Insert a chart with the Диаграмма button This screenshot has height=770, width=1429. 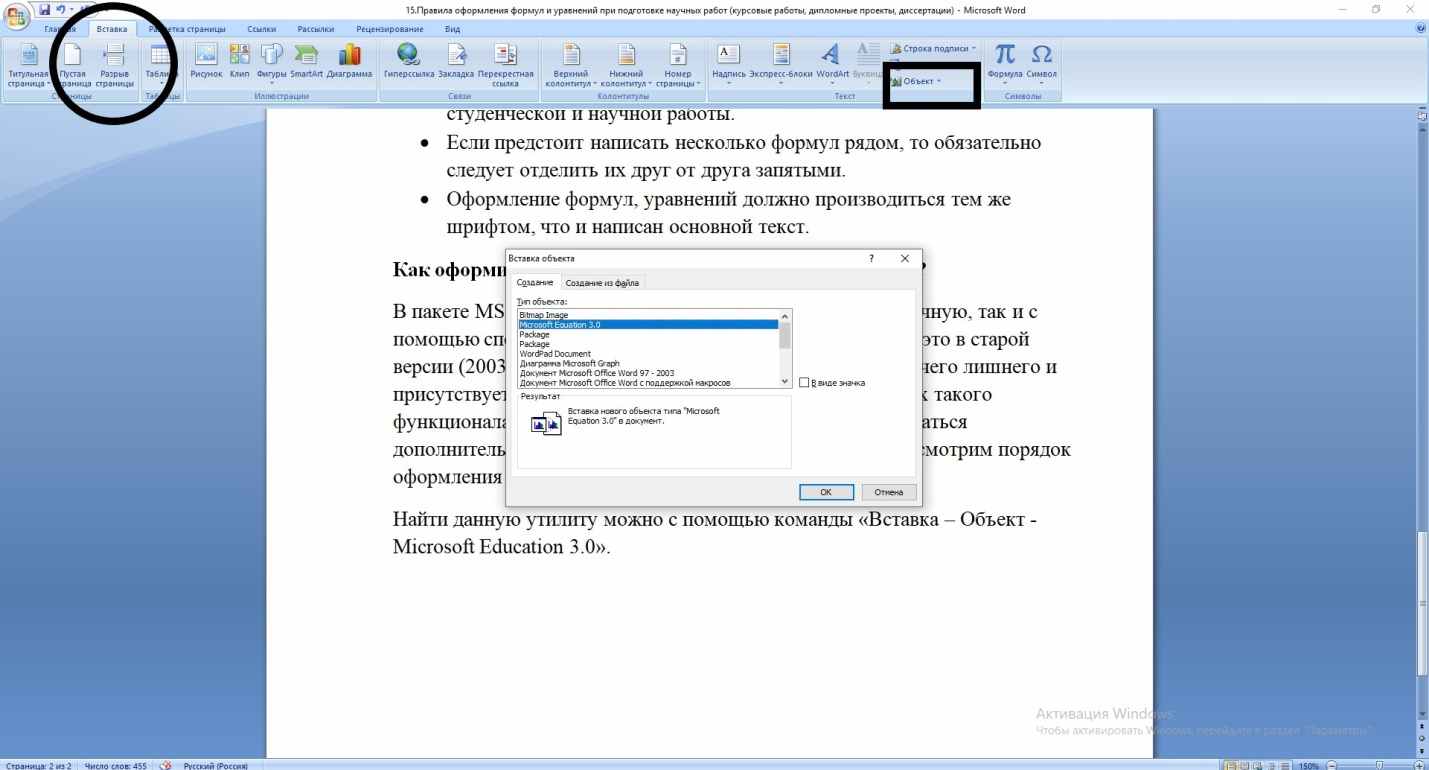pyautogui.click(x=349, y=62)
